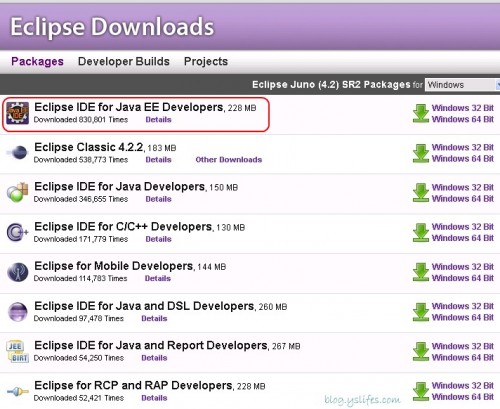Download RCP and RAP Windows 32 Bit
This screenshot has height=409, width=500.
(463, 385)
